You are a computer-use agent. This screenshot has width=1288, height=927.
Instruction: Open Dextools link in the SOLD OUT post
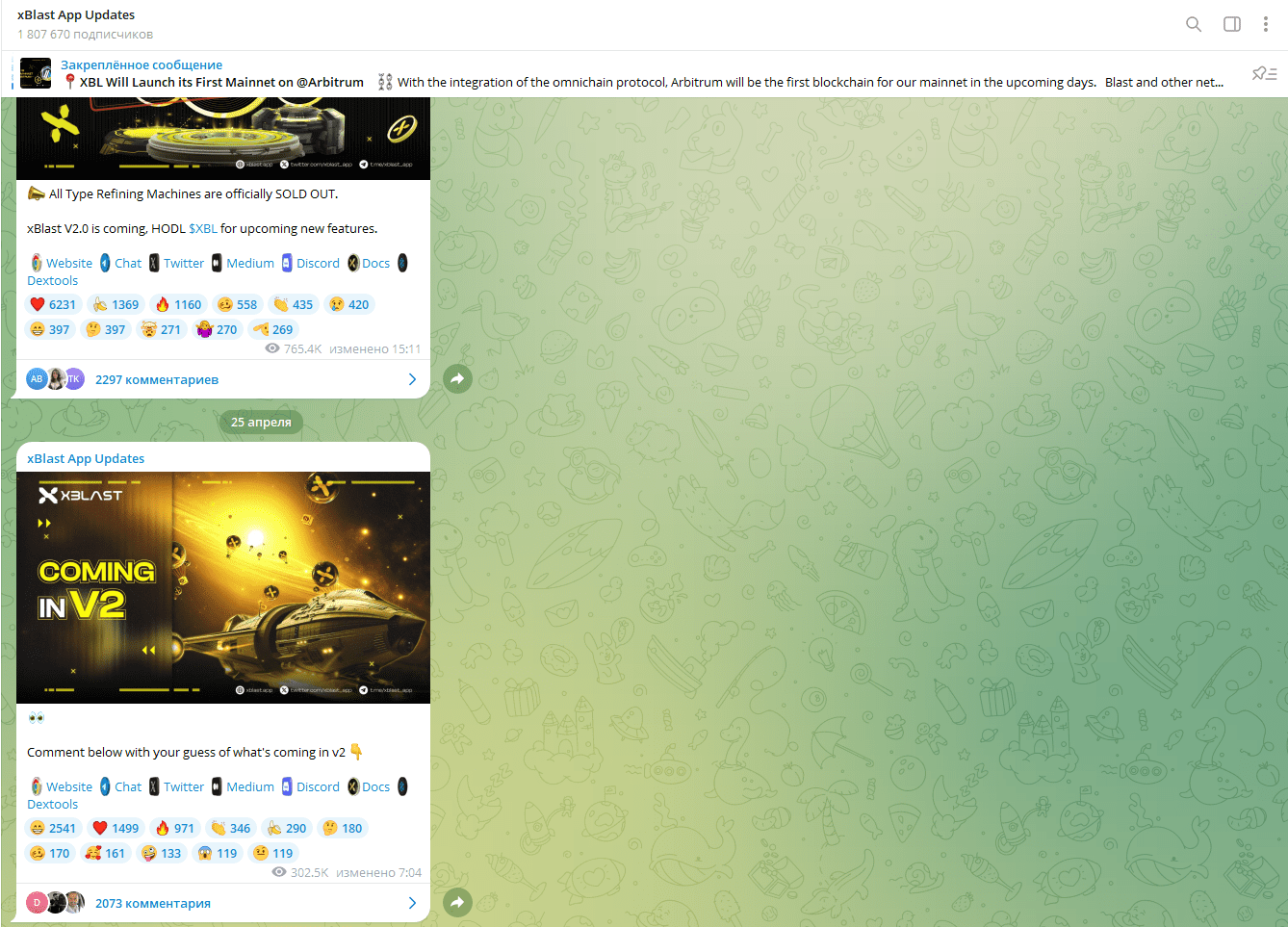tap(52, 280)
